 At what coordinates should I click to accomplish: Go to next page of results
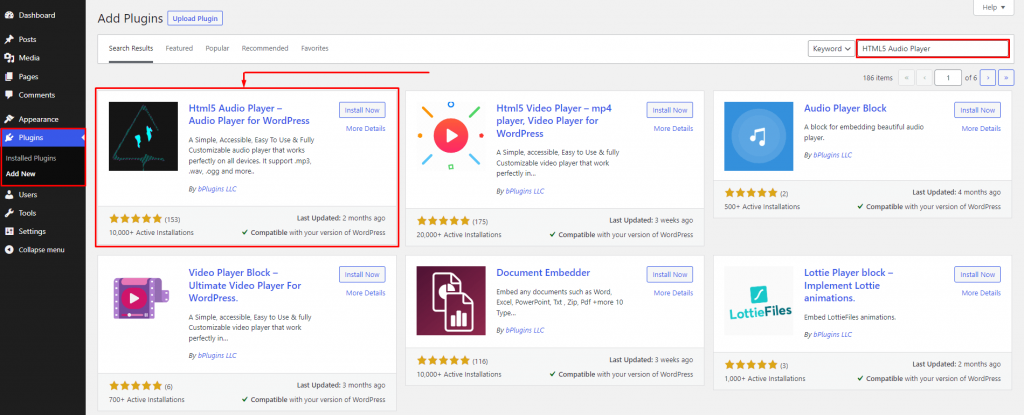[x=988, y=78]
